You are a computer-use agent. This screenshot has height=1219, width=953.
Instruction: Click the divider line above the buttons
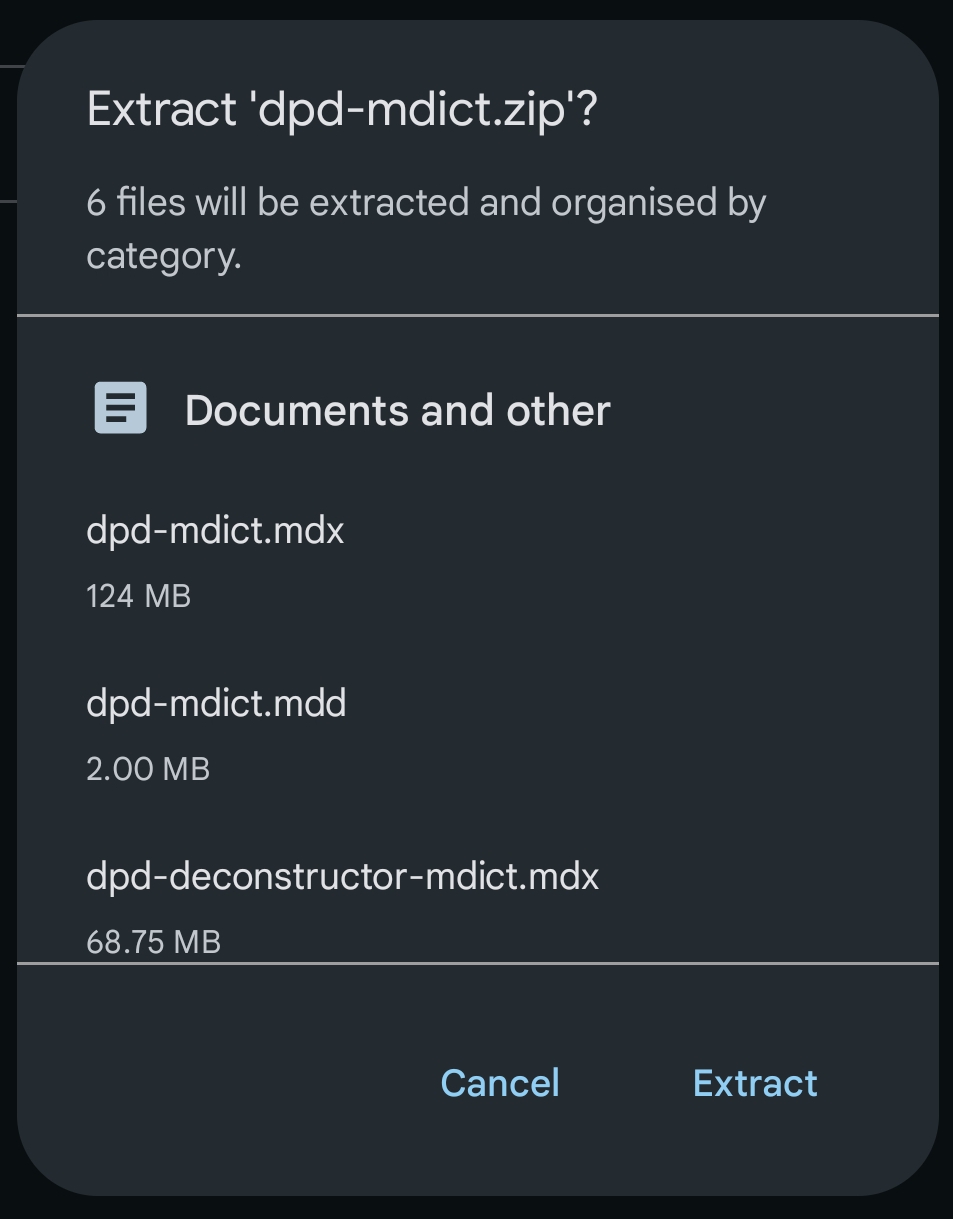tap(477, 963)
